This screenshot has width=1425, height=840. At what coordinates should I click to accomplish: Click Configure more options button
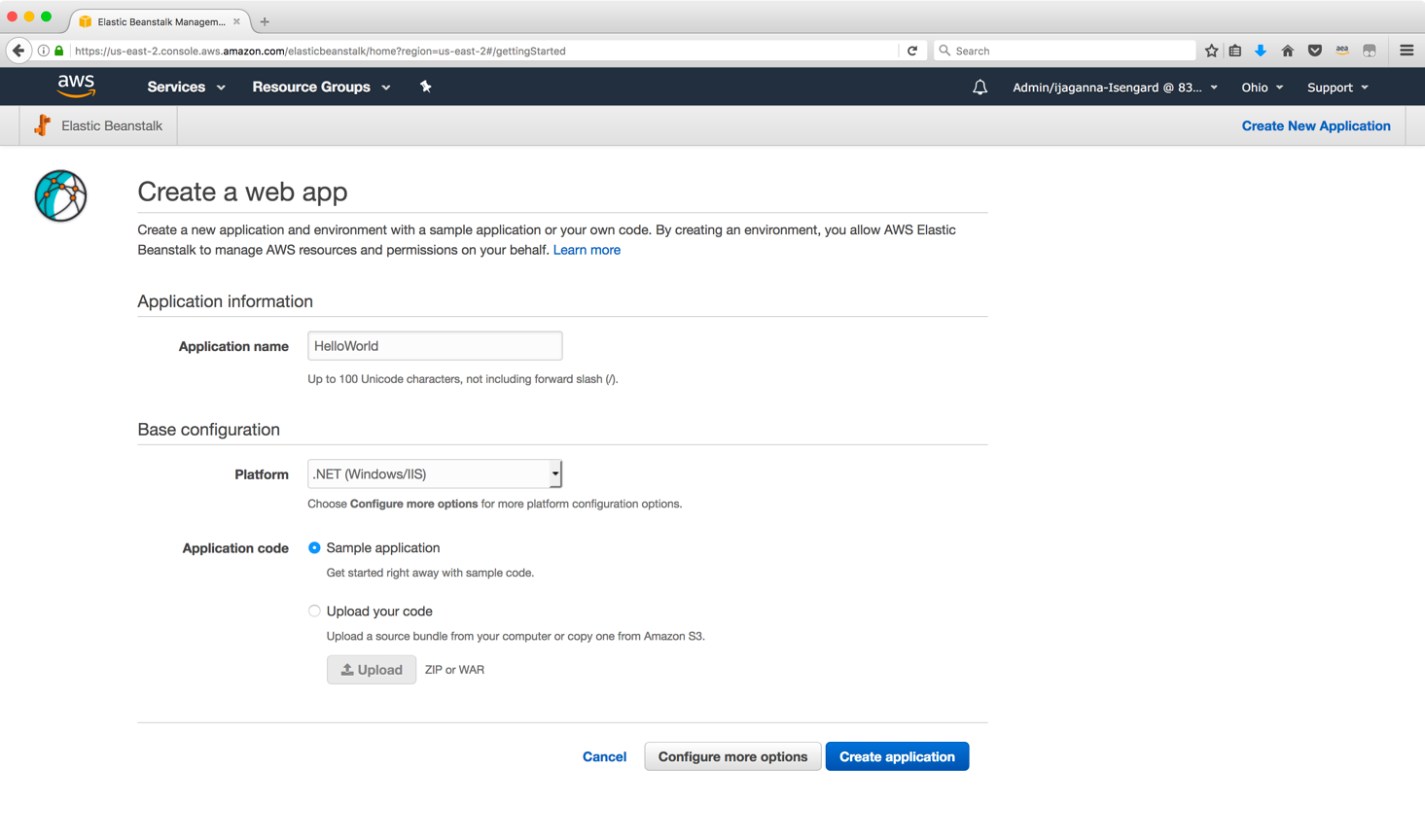click(732, 756)
